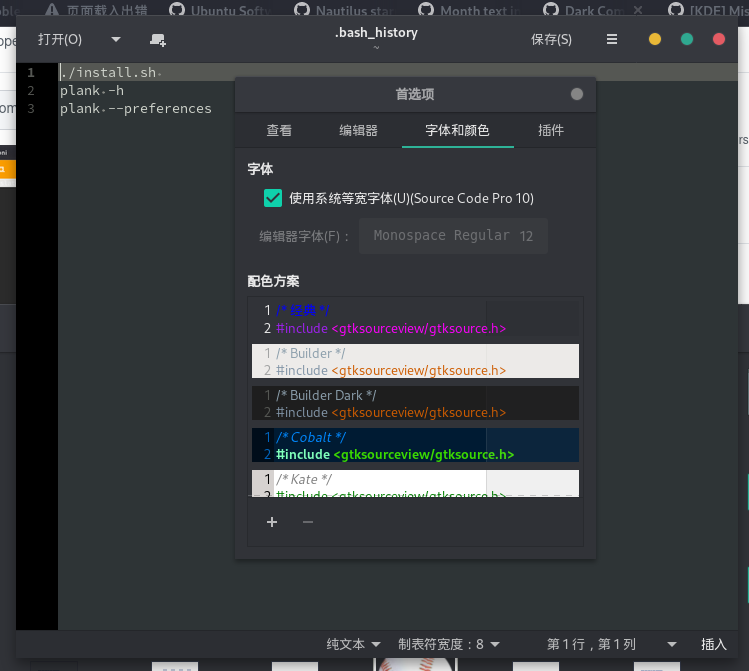This screenshot has height=671, width=749.
Task: Switch to the Month text browser tab
Action: (469, 10)
